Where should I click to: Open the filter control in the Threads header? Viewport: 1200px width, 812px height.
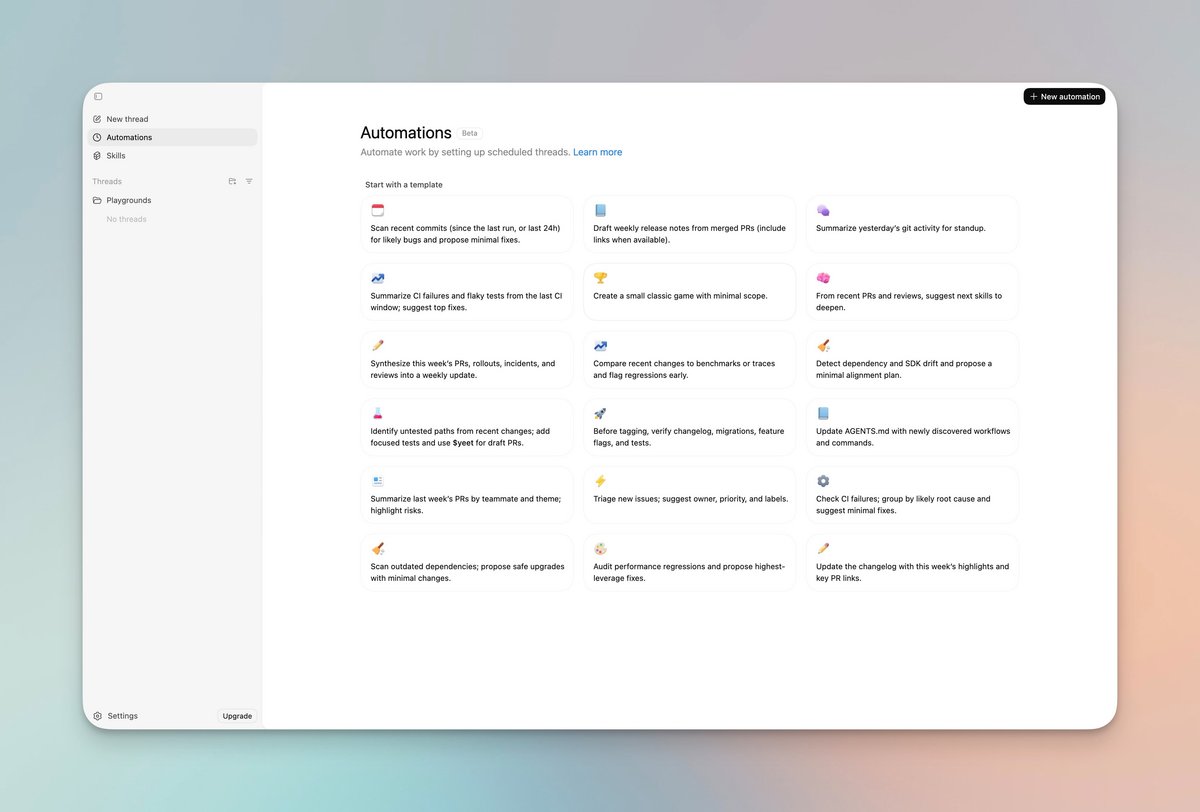(x=249, y=181)
